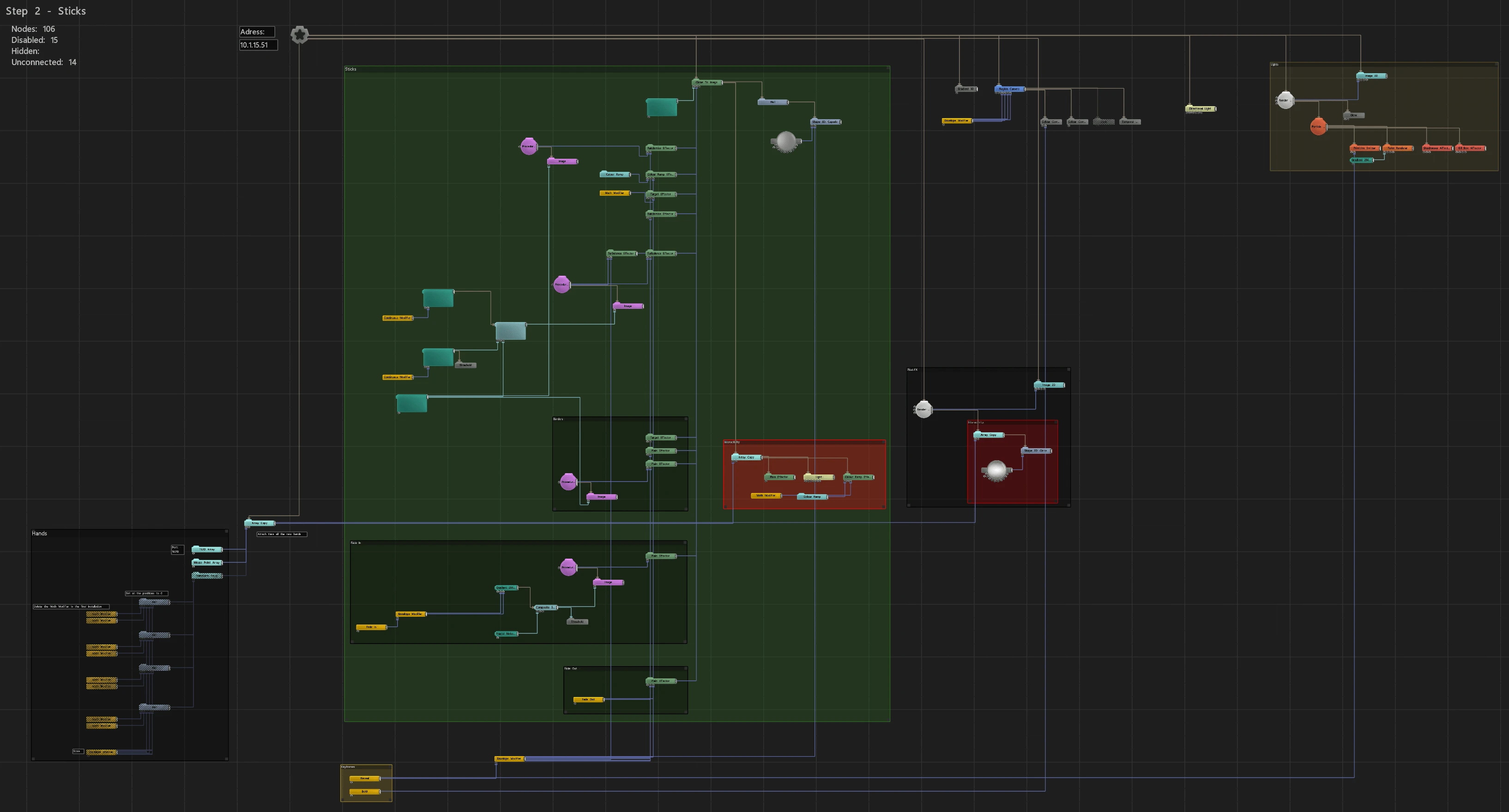The width and height of the screenshot is (1509, 812).
Task: Select the Directional Light node
Action: [1200, 108]
